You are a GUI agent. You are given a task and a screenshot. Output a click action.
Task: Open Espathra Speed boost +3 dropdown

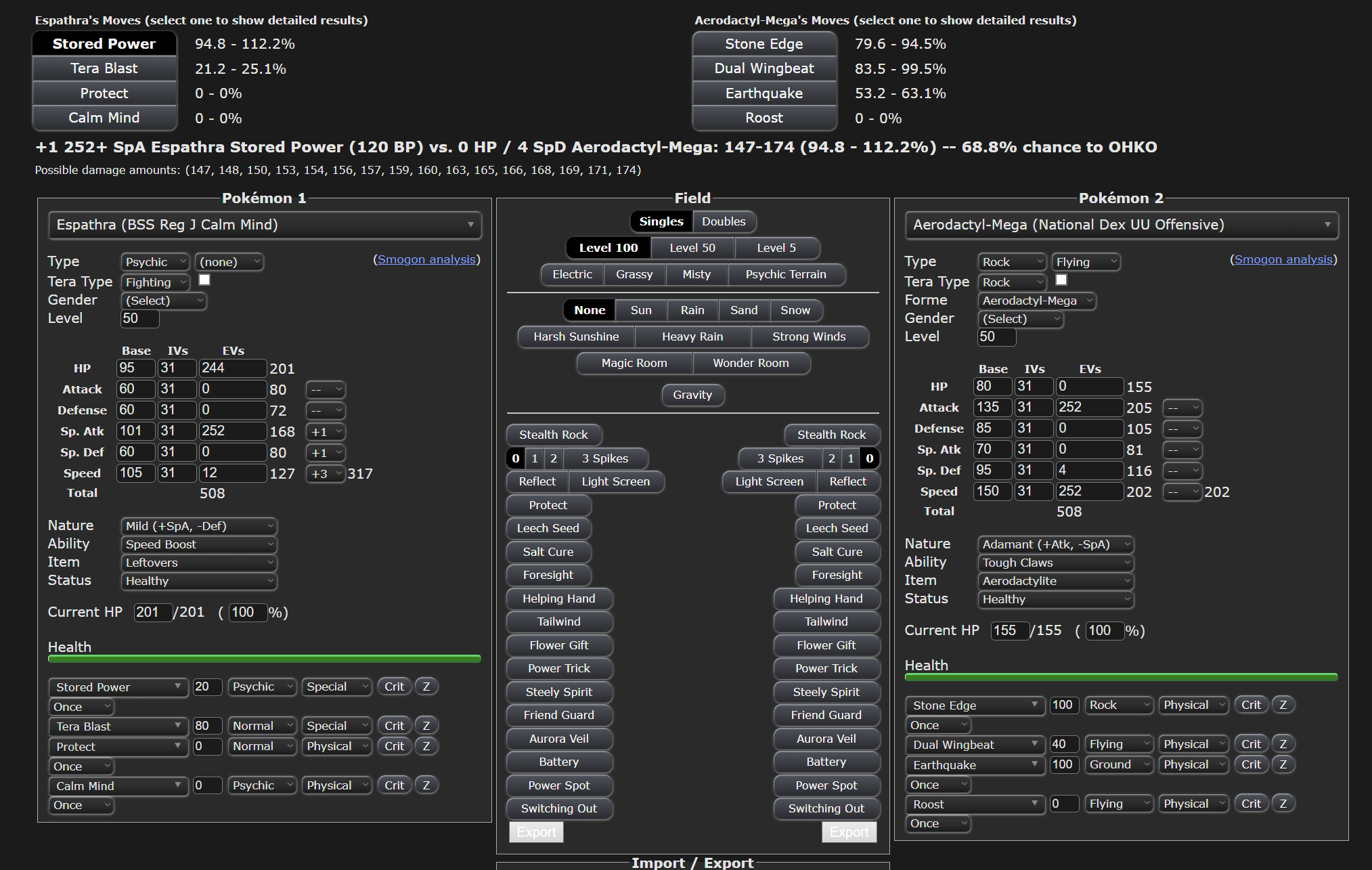click(325, 474)
